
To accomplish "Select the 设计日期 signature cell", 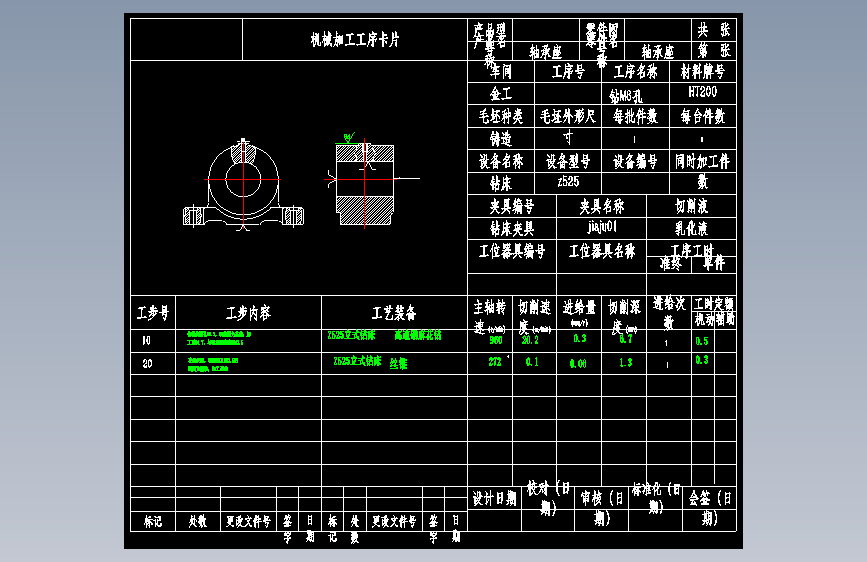I will [x=494, y=498].
